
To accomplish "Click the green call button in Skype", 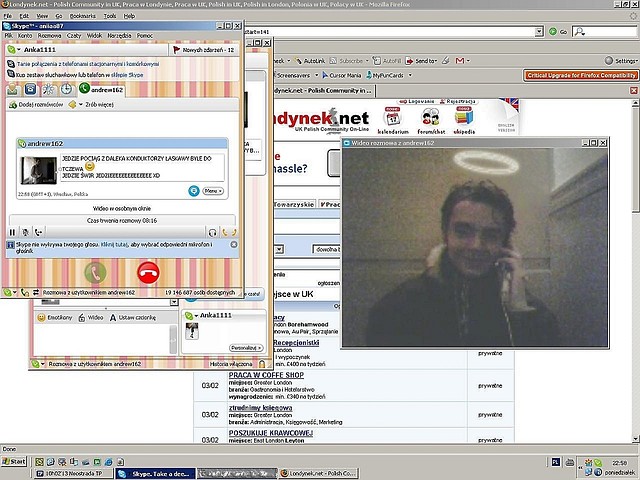I will 95,273.
